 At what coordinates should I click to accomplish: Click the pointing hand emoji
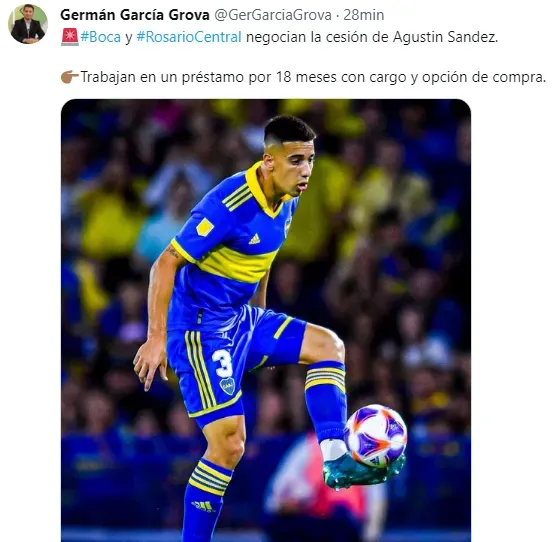pyautogui.click(x=70, y=77)
